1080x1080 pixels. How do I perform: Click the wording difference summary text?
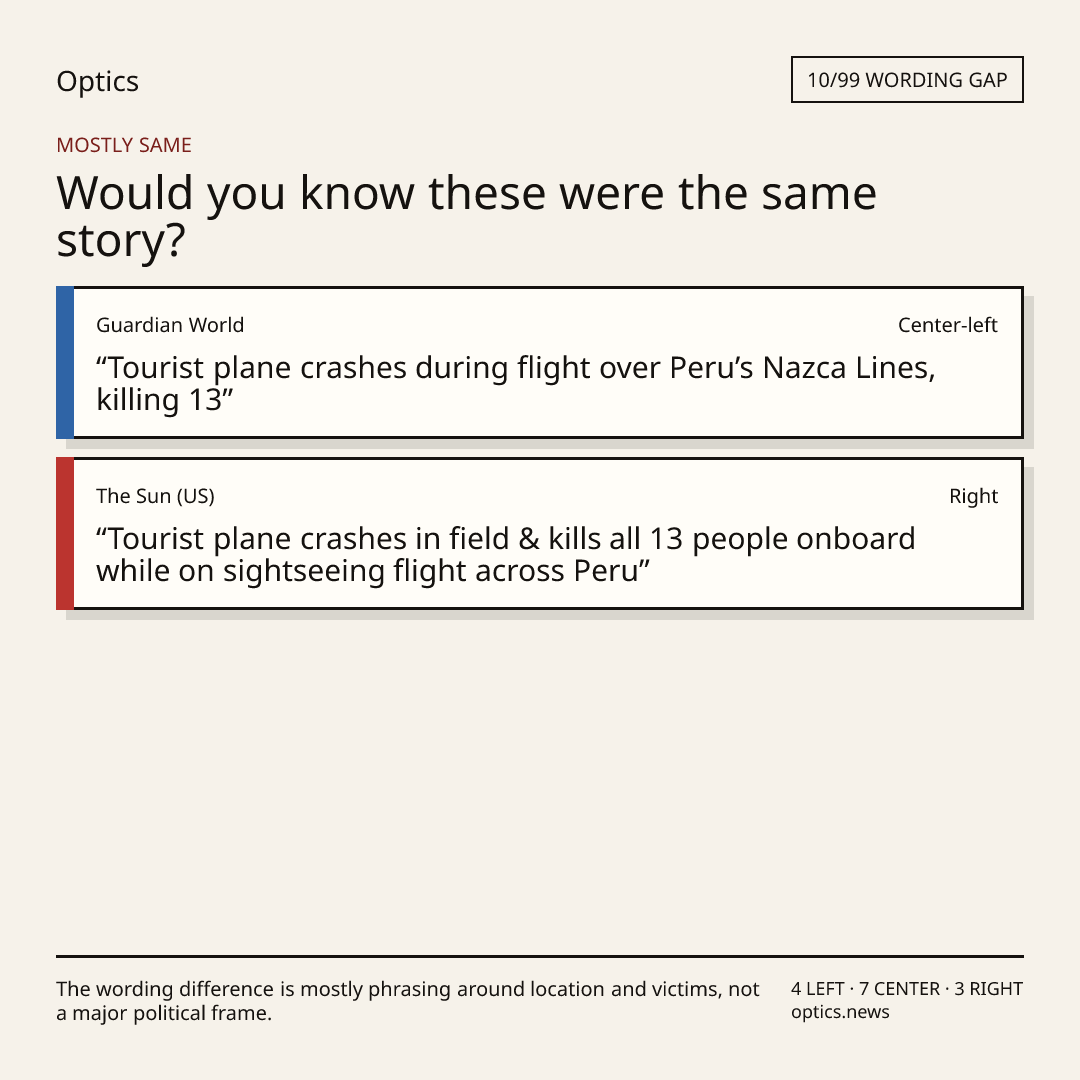408,1001
